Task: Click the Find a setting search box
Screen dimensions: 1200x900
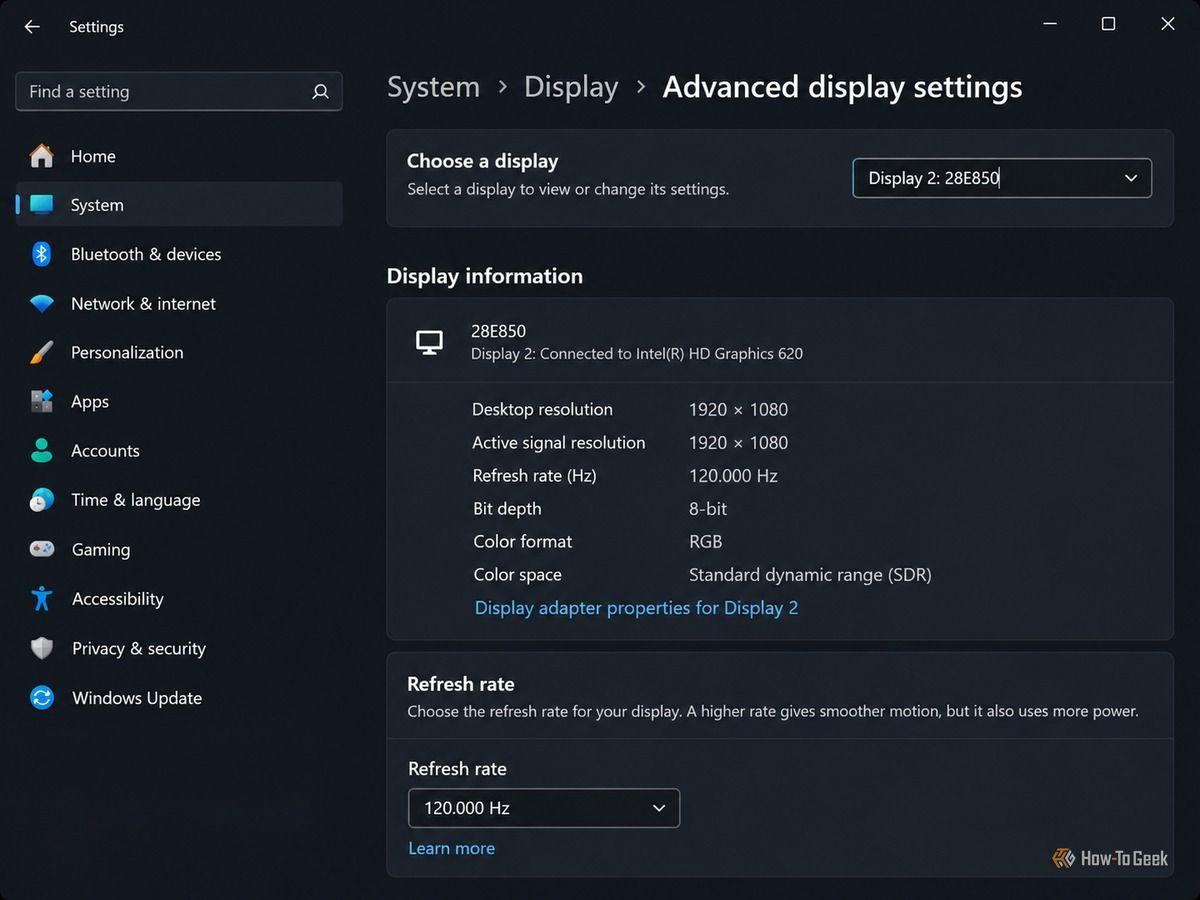Action: pos(179,92)
